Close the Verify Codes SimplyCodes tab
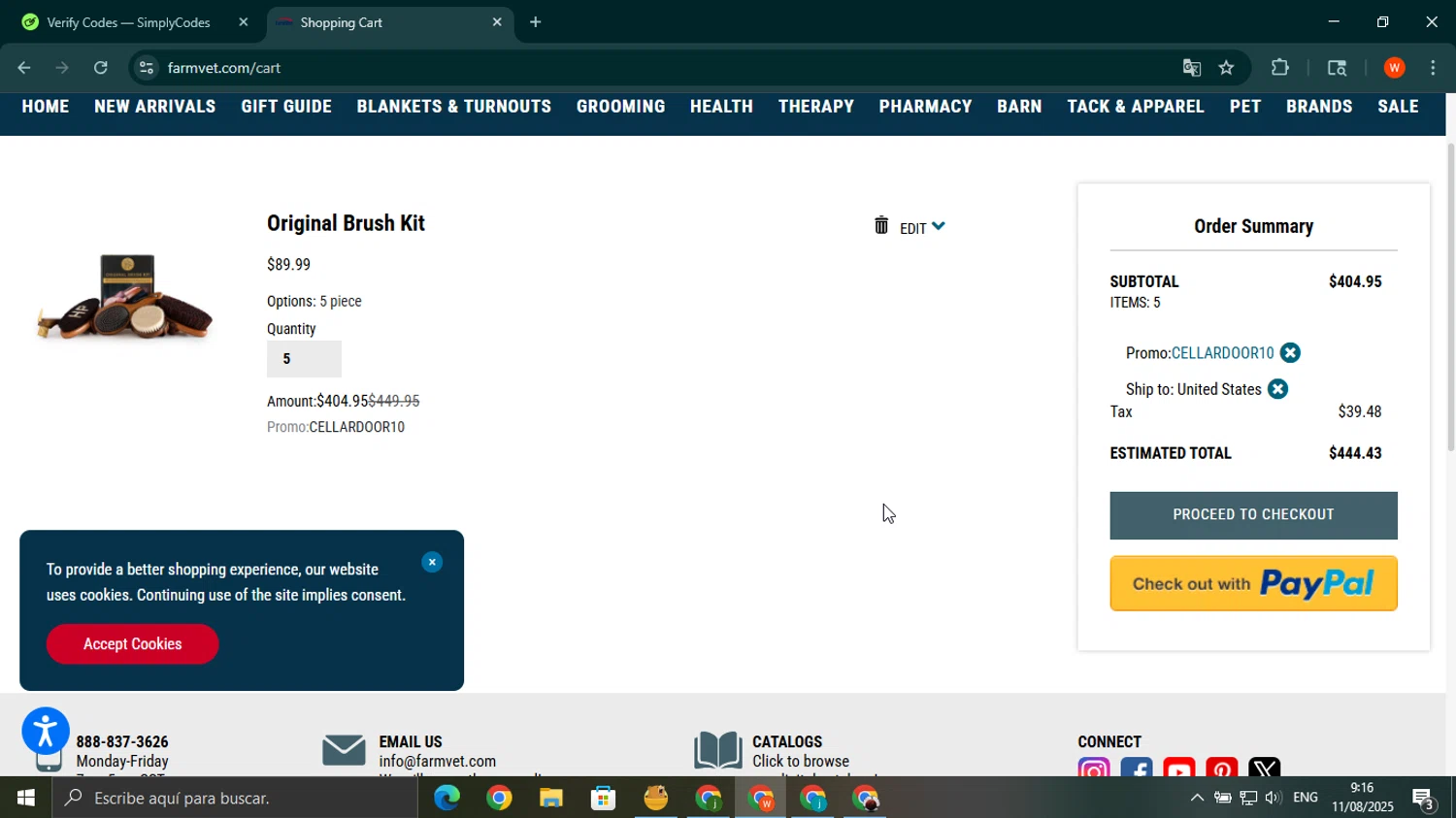This screenshot has width=1456, height=818. (x=244, y=22)
